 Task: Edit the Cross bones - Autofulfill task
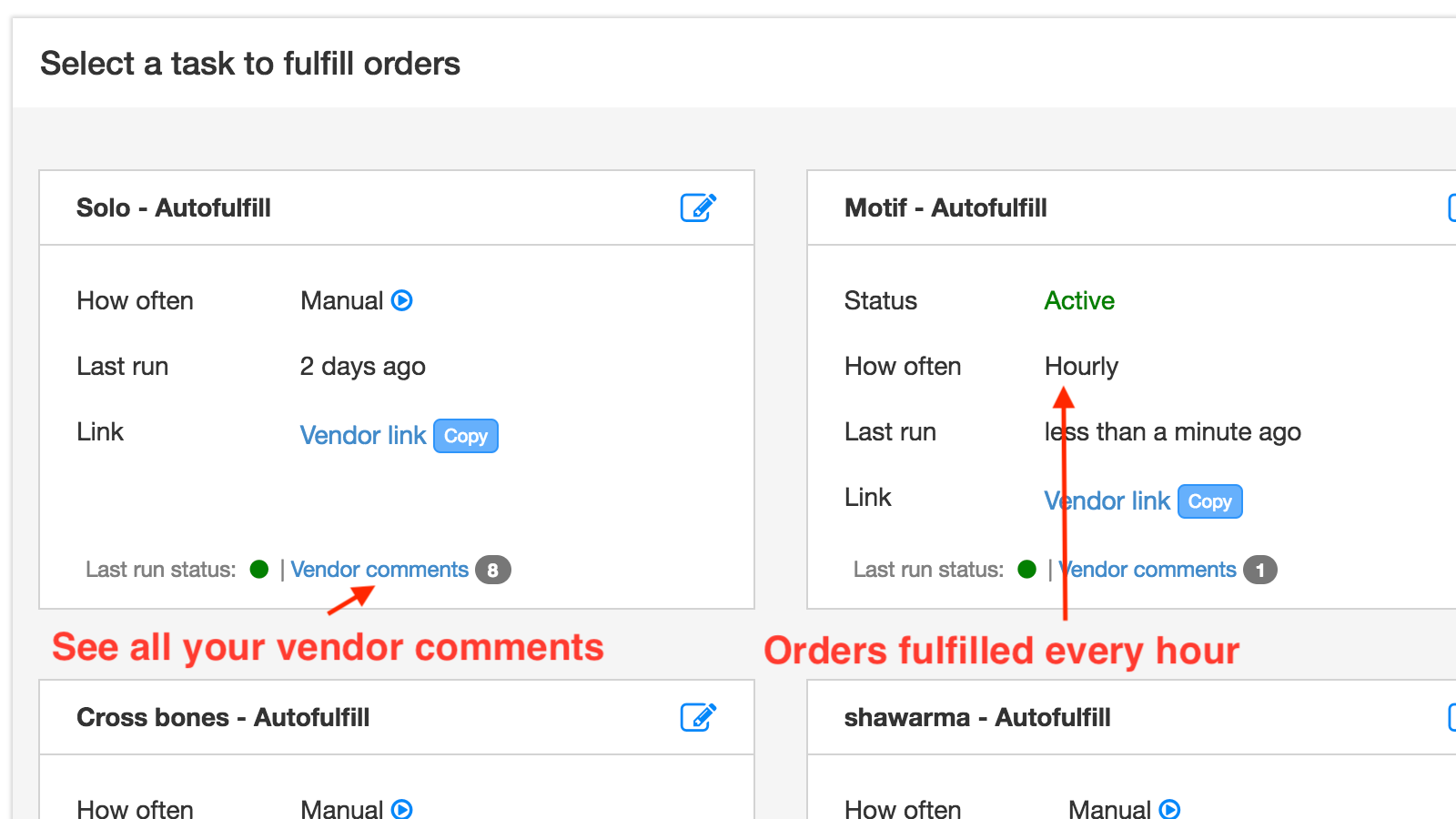click(x=698, y=717)
